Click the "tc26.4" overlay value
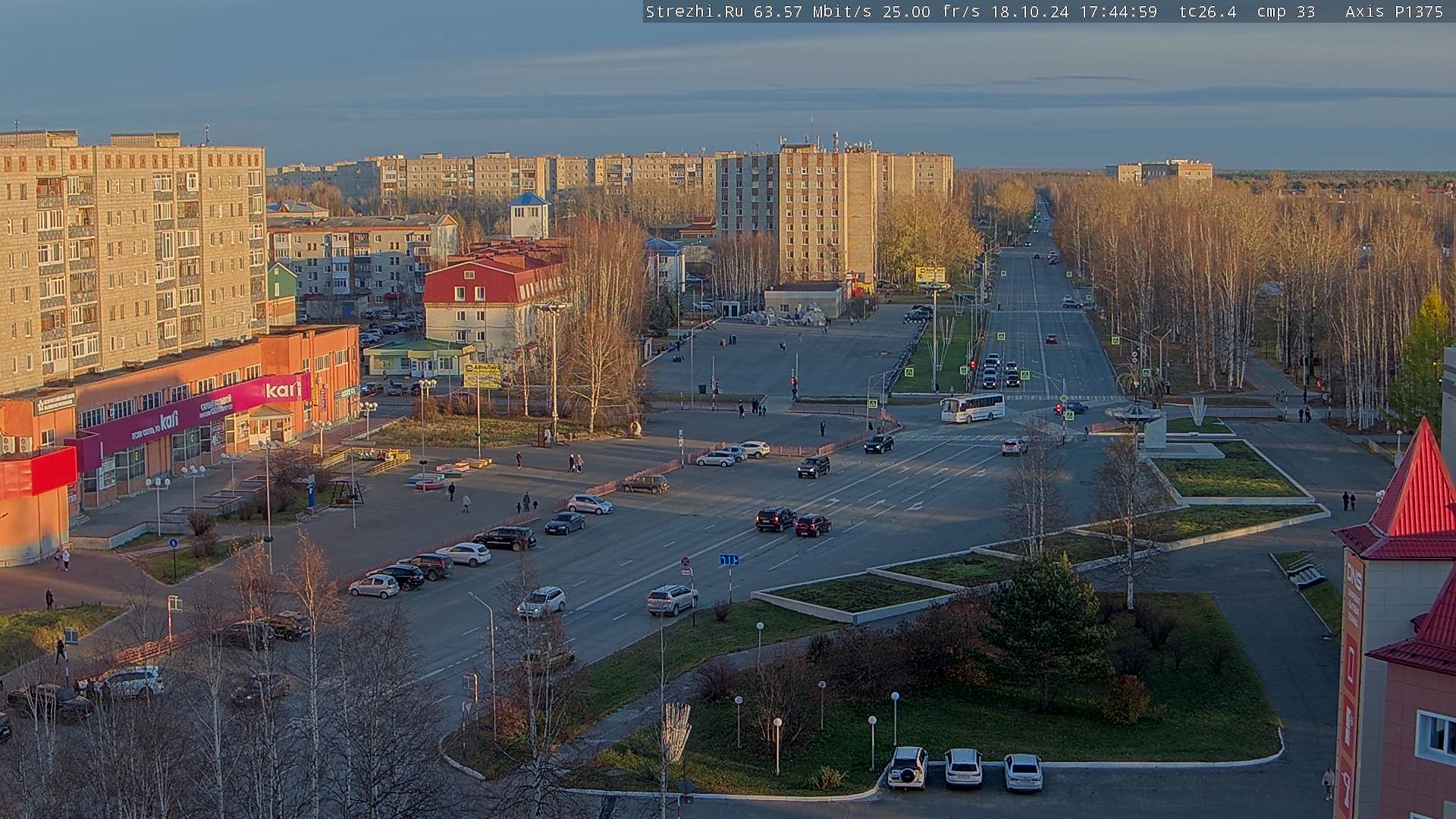The width and height of the screenshot is (1456, 819). 1207,11
